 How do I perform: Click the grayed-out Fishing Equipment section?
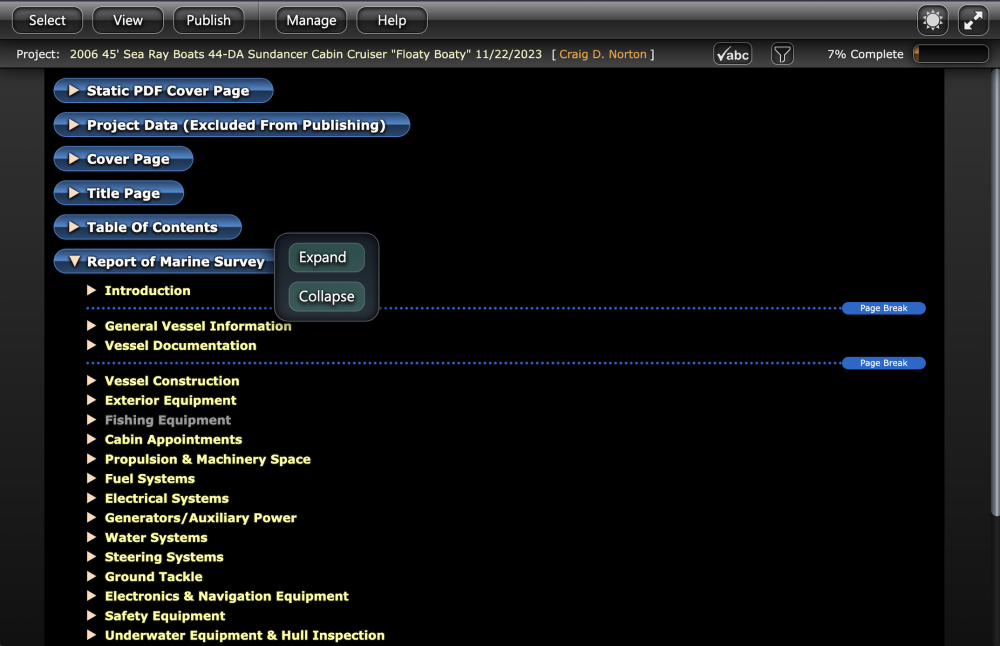[x=167, y=420]
